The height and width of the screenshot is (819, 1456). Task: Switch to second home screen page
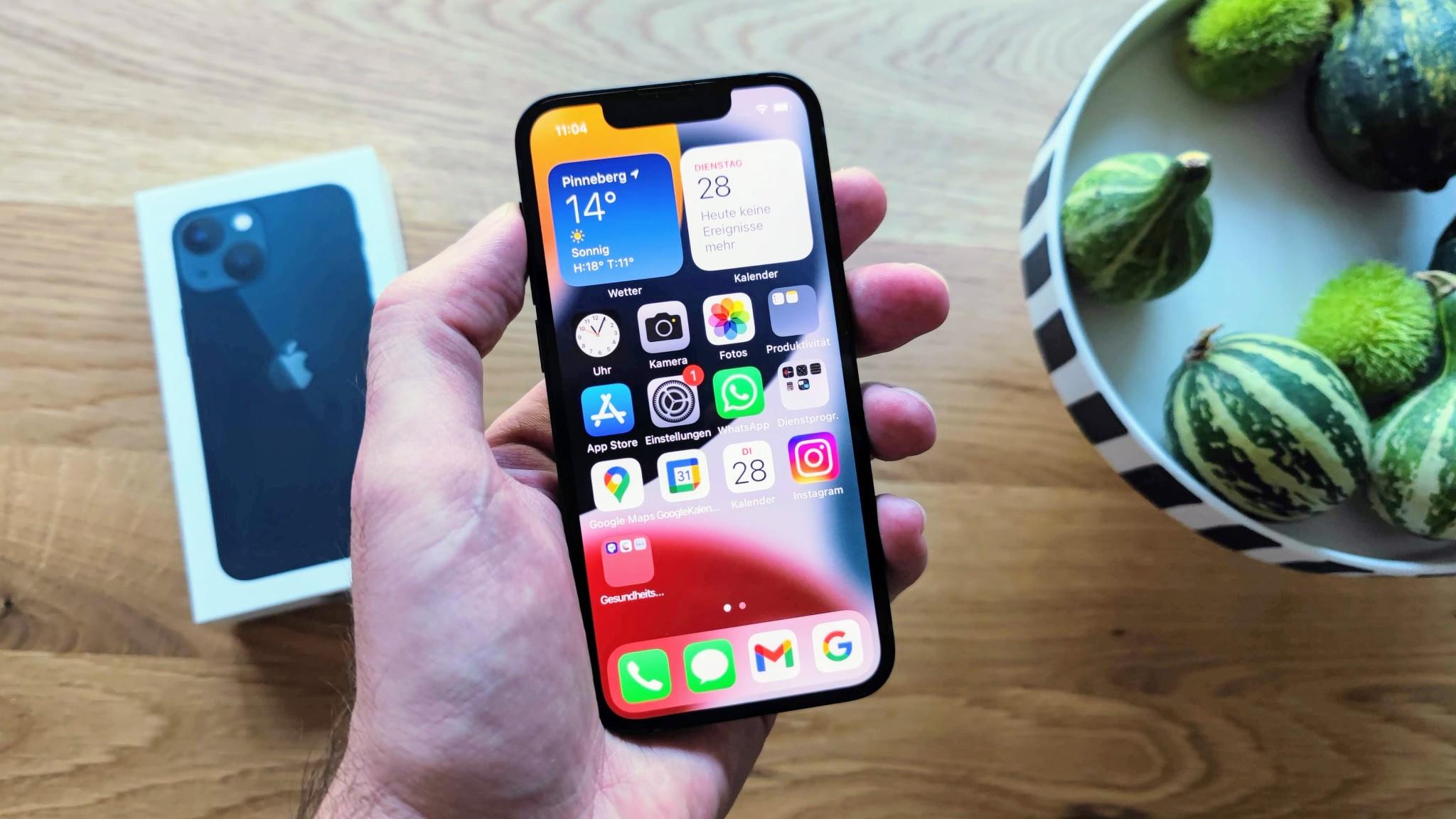(x=743, y=606)
